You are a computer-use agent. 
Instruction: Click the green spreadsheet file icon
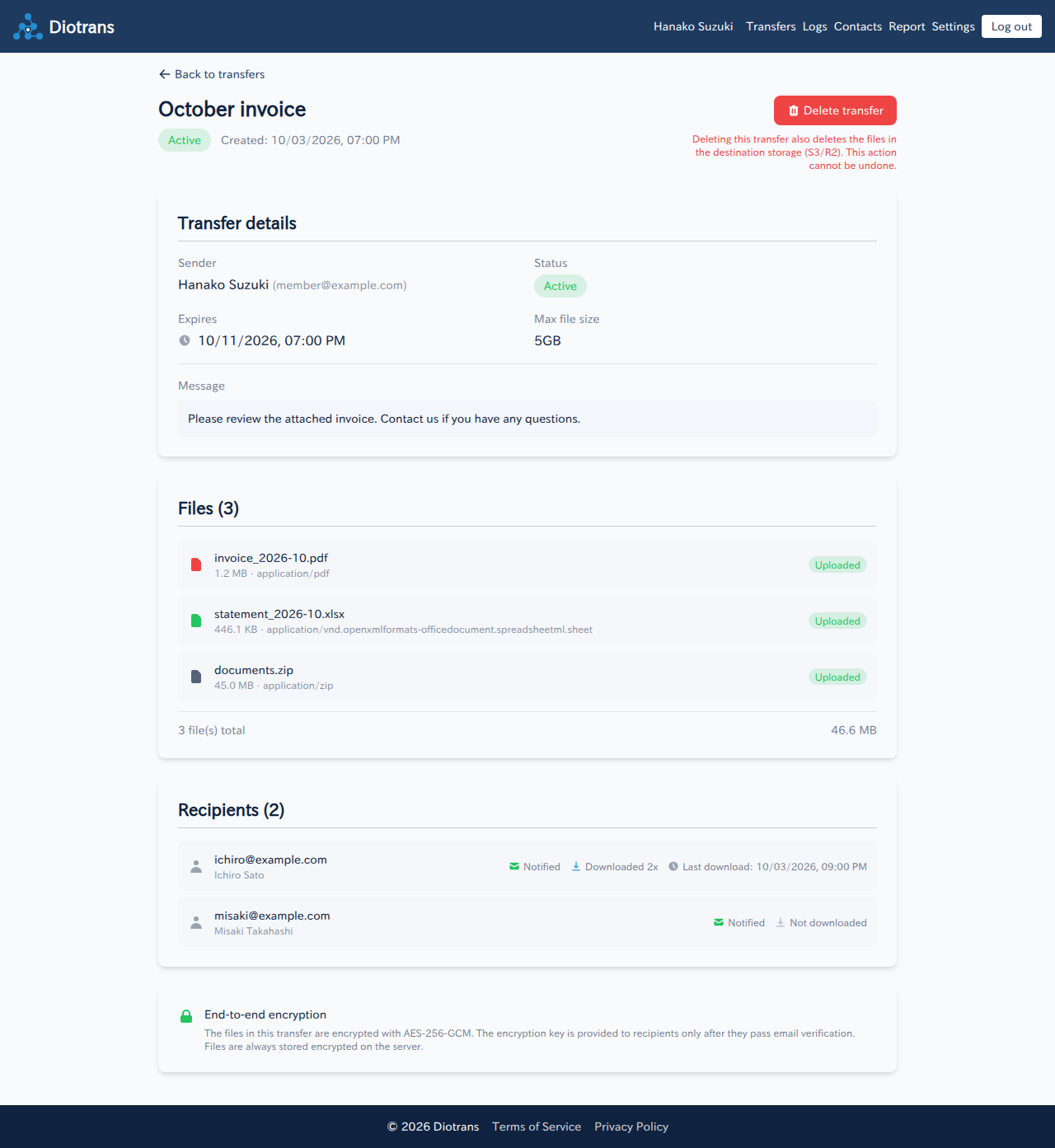(x=196, y=621)
